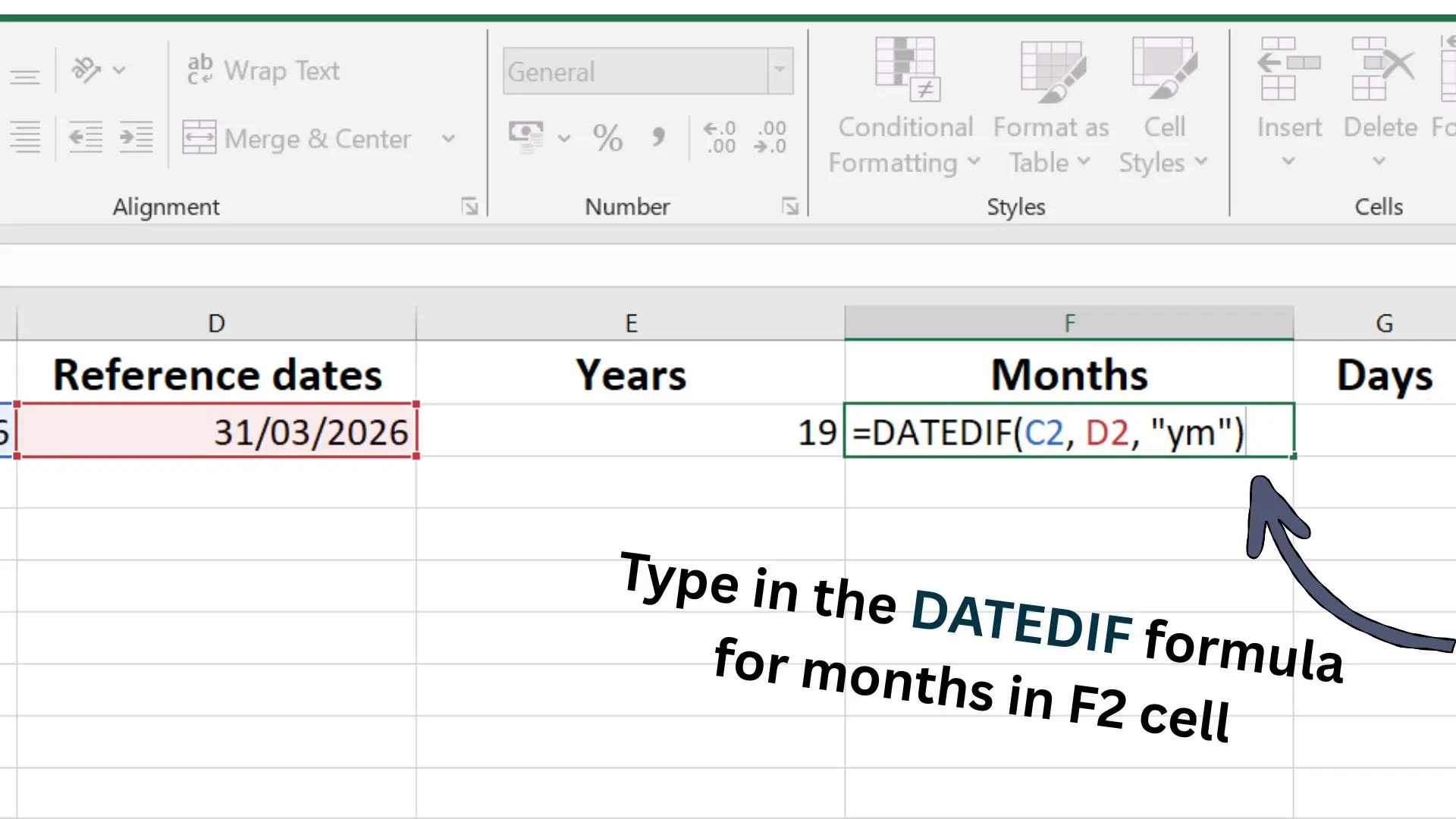The width and height of the screenshot is (1456, 819).
Task: Open the General number format dropdown
Action: pos(780,71)
